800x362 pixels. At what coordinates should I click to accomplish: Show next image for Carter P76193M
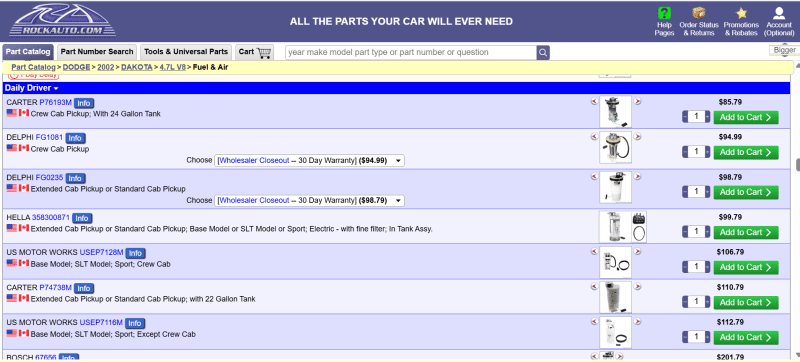point(637,101)
